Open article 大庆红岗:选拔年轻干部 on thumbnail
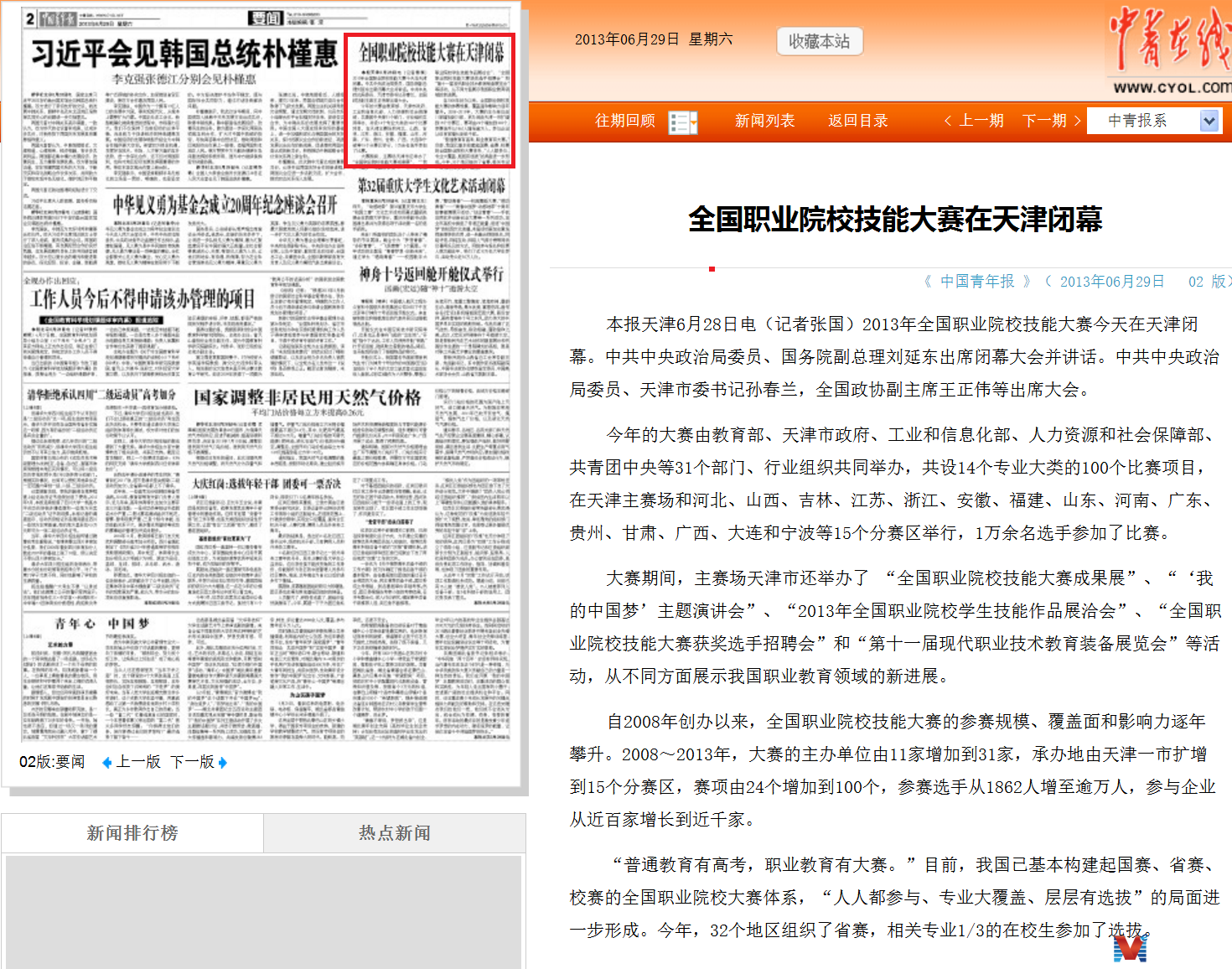This screenshot has width=1232, height=969. pyautogui.click(x=267, y=484)
